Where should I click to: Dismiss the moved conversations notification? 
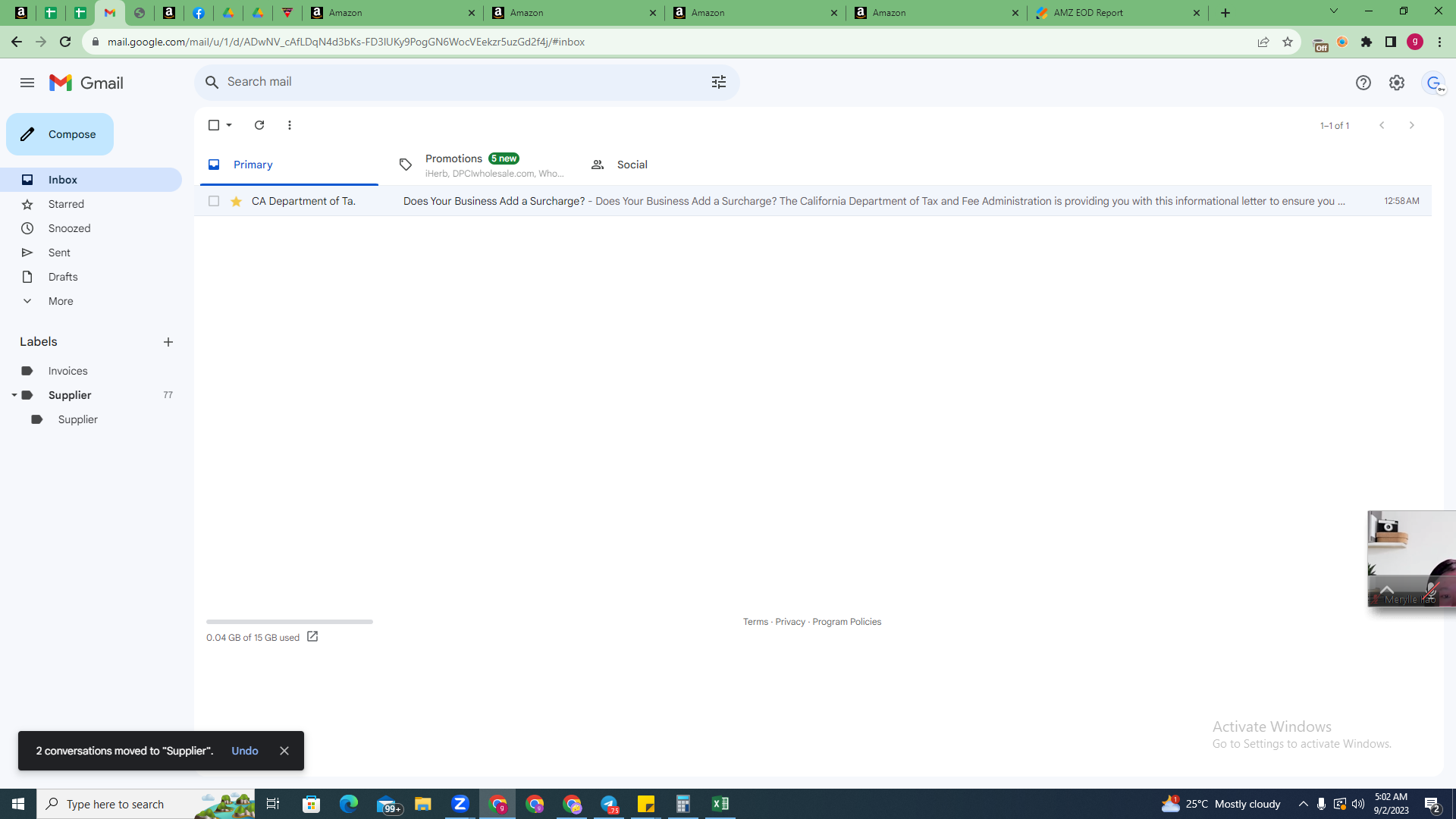click(x=284, y=751)
